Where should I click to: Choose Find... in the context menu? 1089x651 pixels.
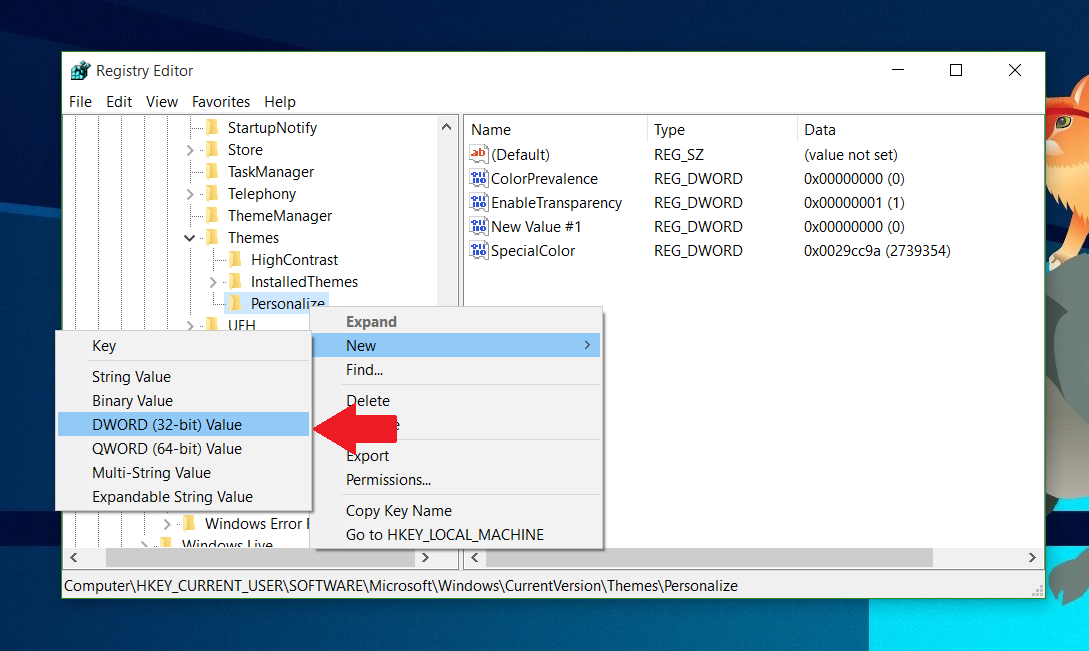click(x=458, y=370)
